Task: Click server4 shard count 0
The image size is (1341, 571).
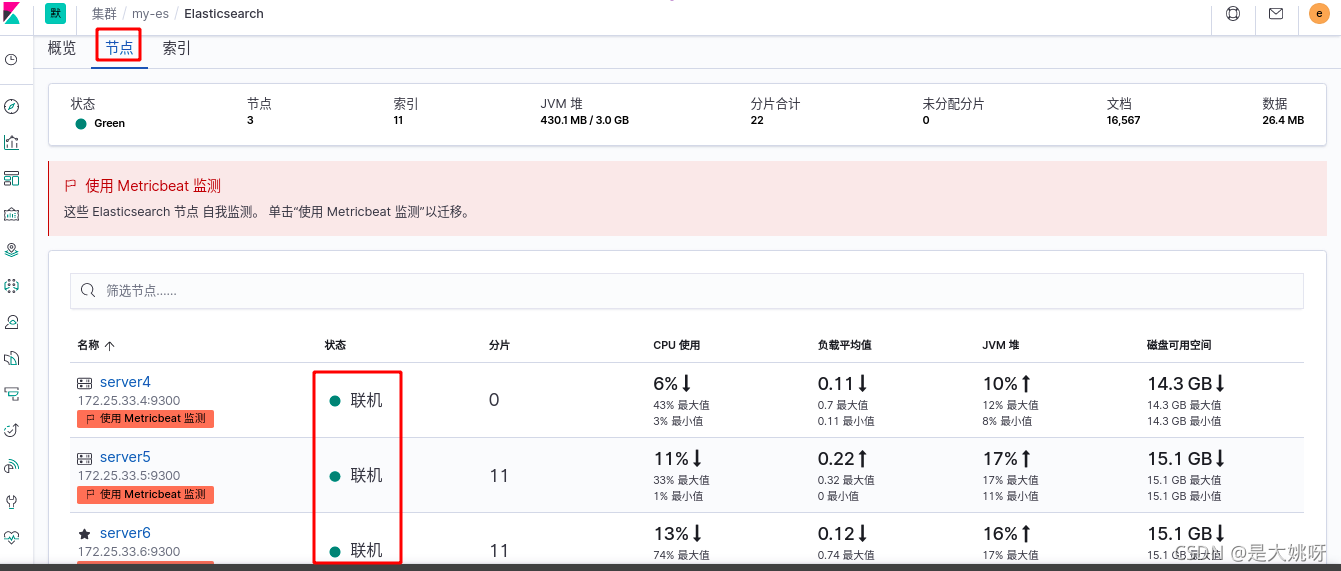Action: coord(494,400)
